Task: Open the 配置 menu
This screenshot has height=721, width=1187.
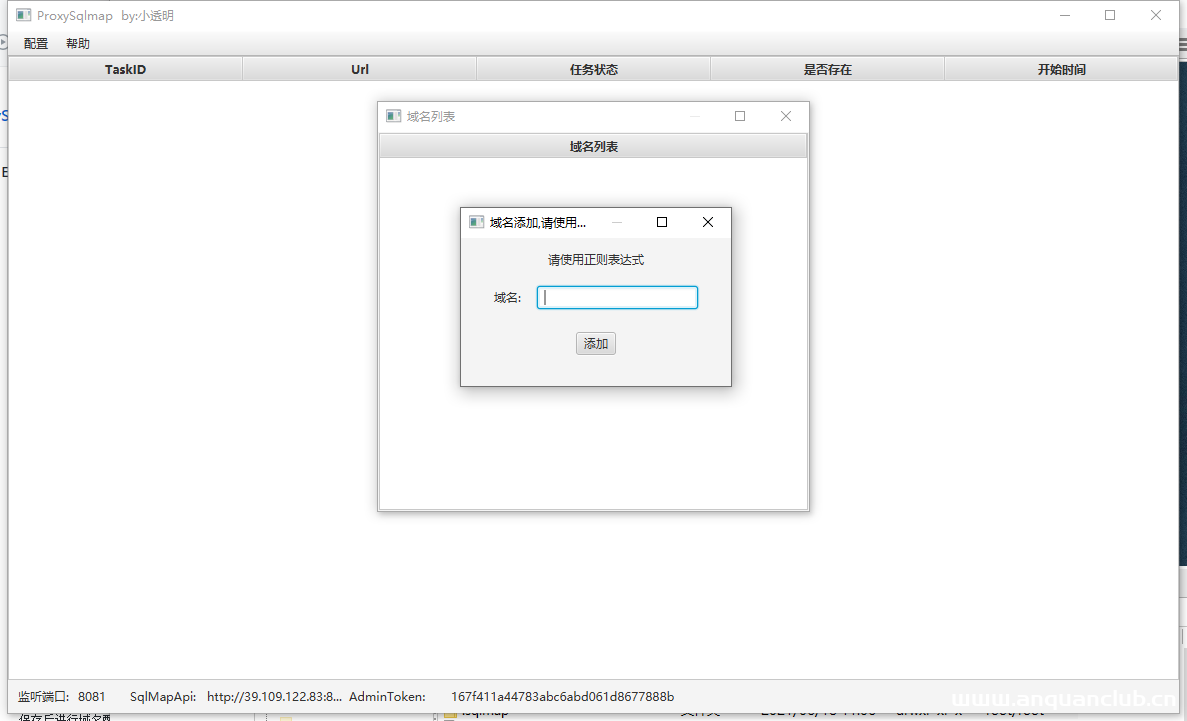Action: (36, 44)
